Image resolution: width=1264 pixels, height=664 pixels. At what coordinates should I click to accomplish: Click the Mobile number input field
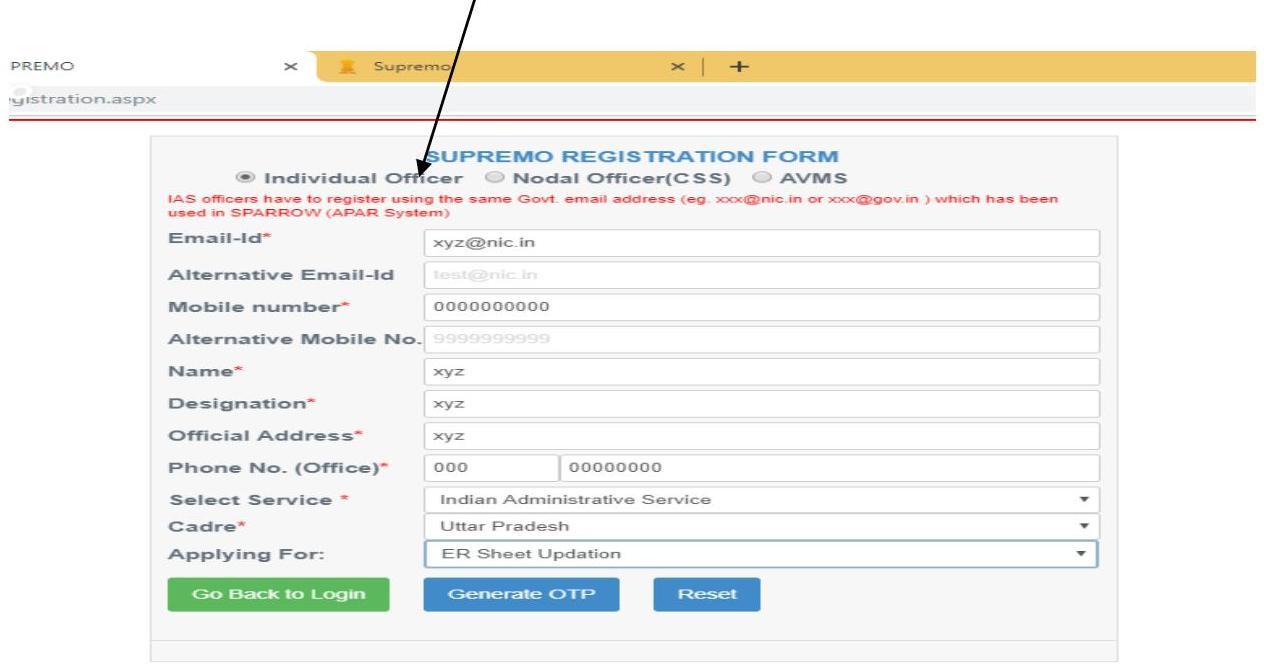(761, 307)
